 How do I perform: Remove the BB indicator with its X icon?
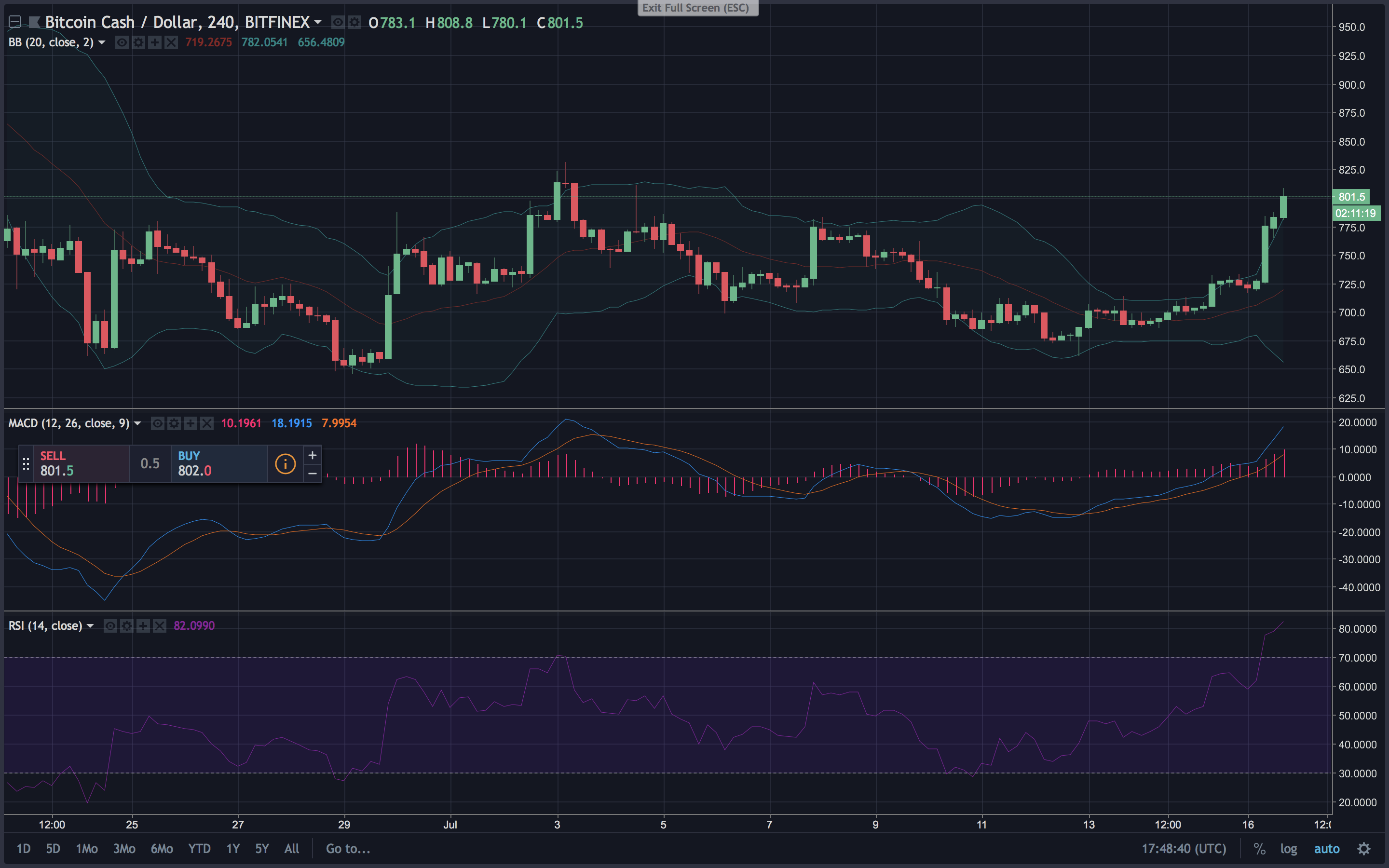click(x=171, y=42)
